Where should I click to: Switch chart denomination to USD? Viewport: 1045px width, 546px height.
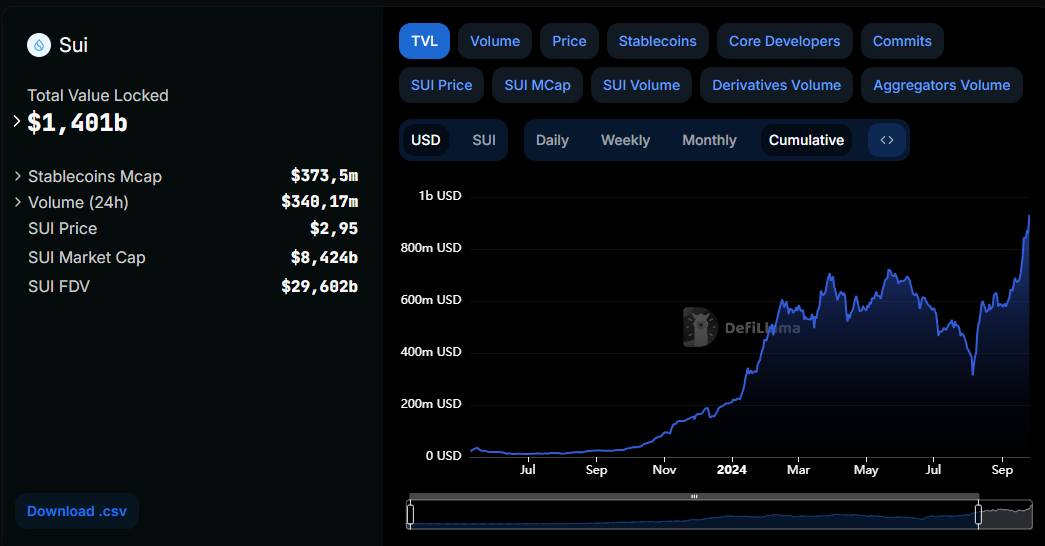point(425,140)
